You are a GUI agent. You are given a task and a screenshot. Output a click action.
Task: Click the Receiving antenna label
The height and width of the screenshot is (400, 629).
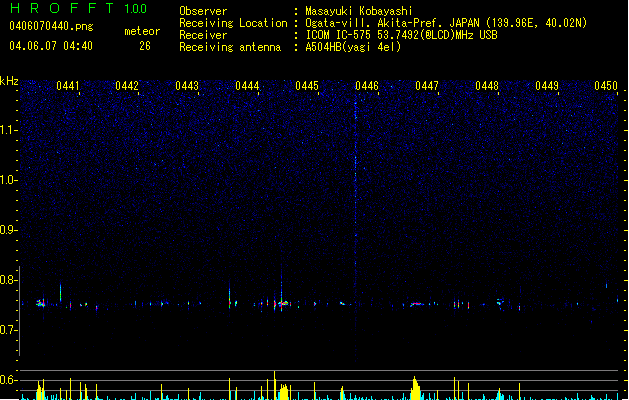coord(230,47)
